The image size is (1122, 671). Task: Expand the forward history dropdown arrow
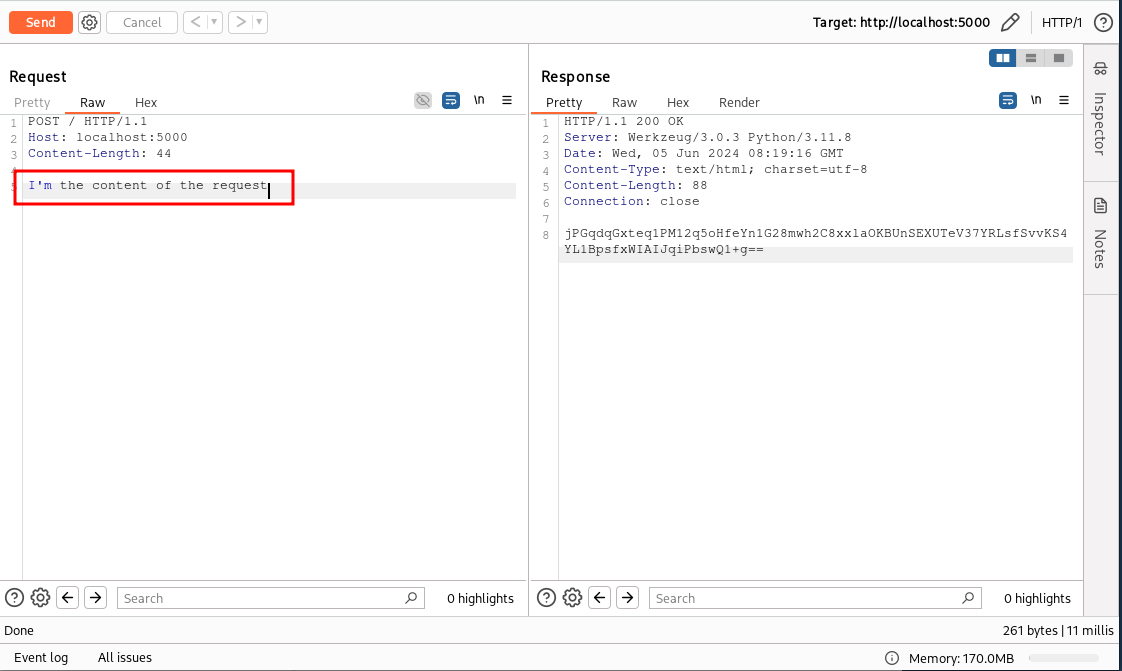259,22
